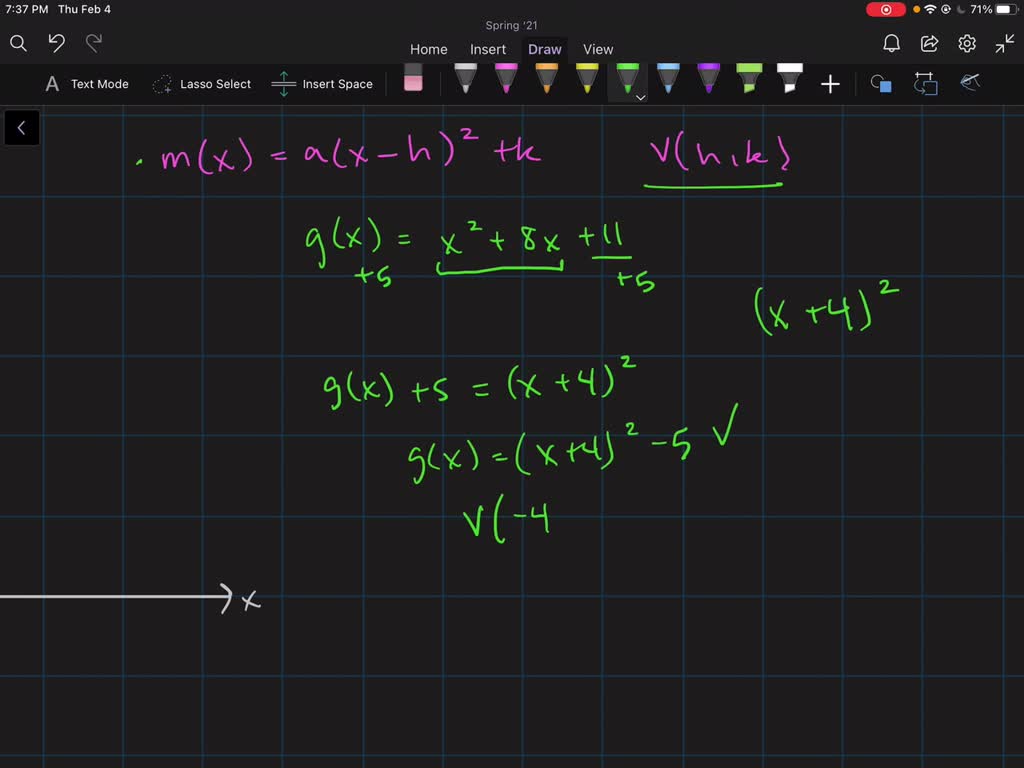Open search with the magnifier icon
1024x768 pixels.
[18, 44]
